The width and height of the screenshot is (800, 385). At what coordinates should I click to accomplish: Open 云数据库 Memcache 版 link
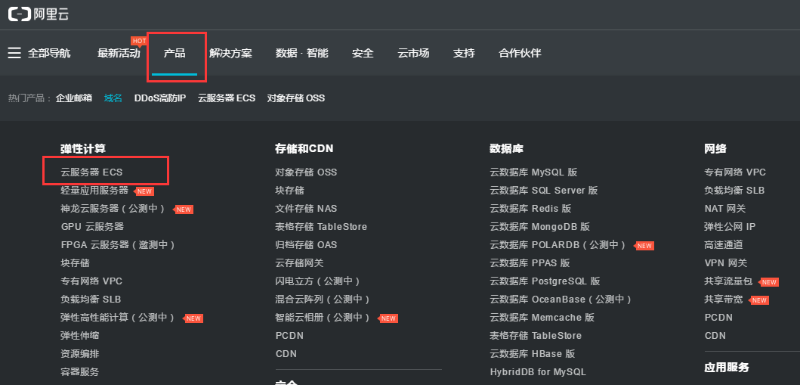(542, 317)
